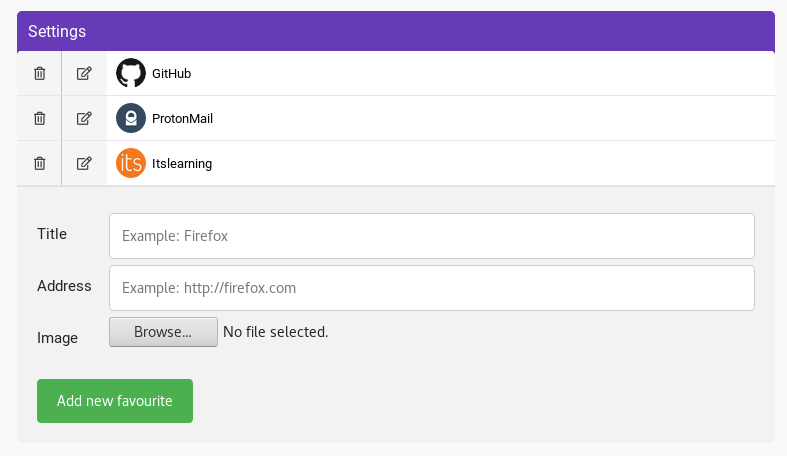
Task: Click the Title field label
Action: [52, 234]
